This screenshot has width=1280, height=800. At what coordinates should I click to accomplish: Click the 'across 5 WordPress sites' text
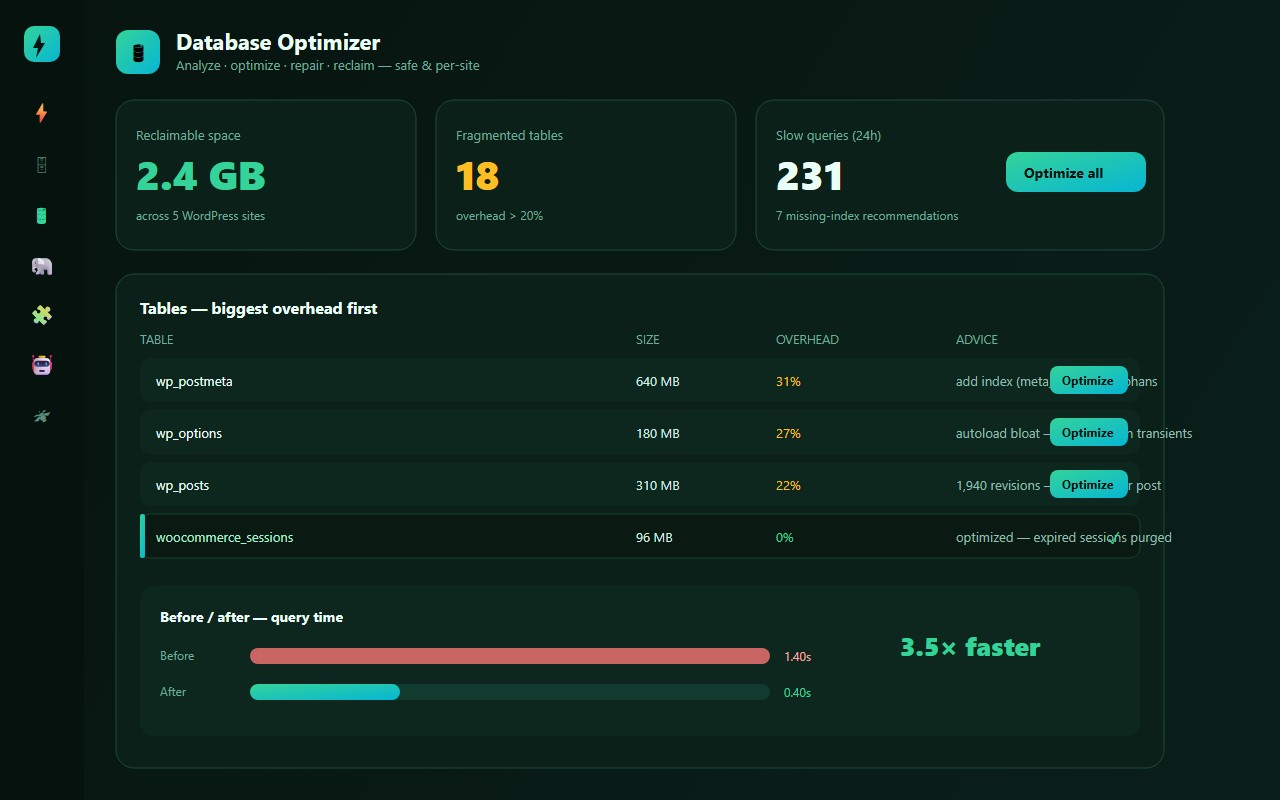201,216
